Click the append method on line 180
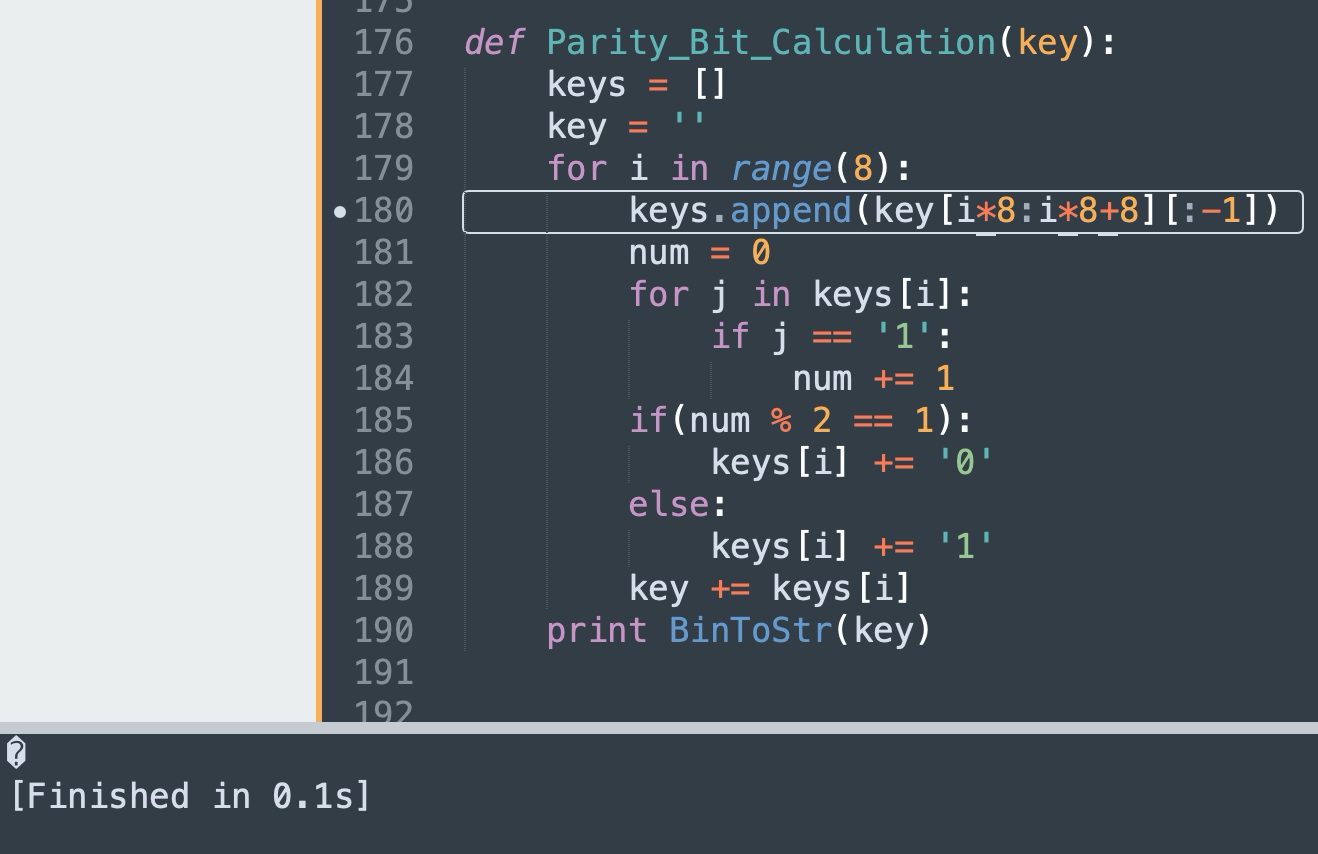The height and width of the screenshot is (854, 1318). [790, 211]
